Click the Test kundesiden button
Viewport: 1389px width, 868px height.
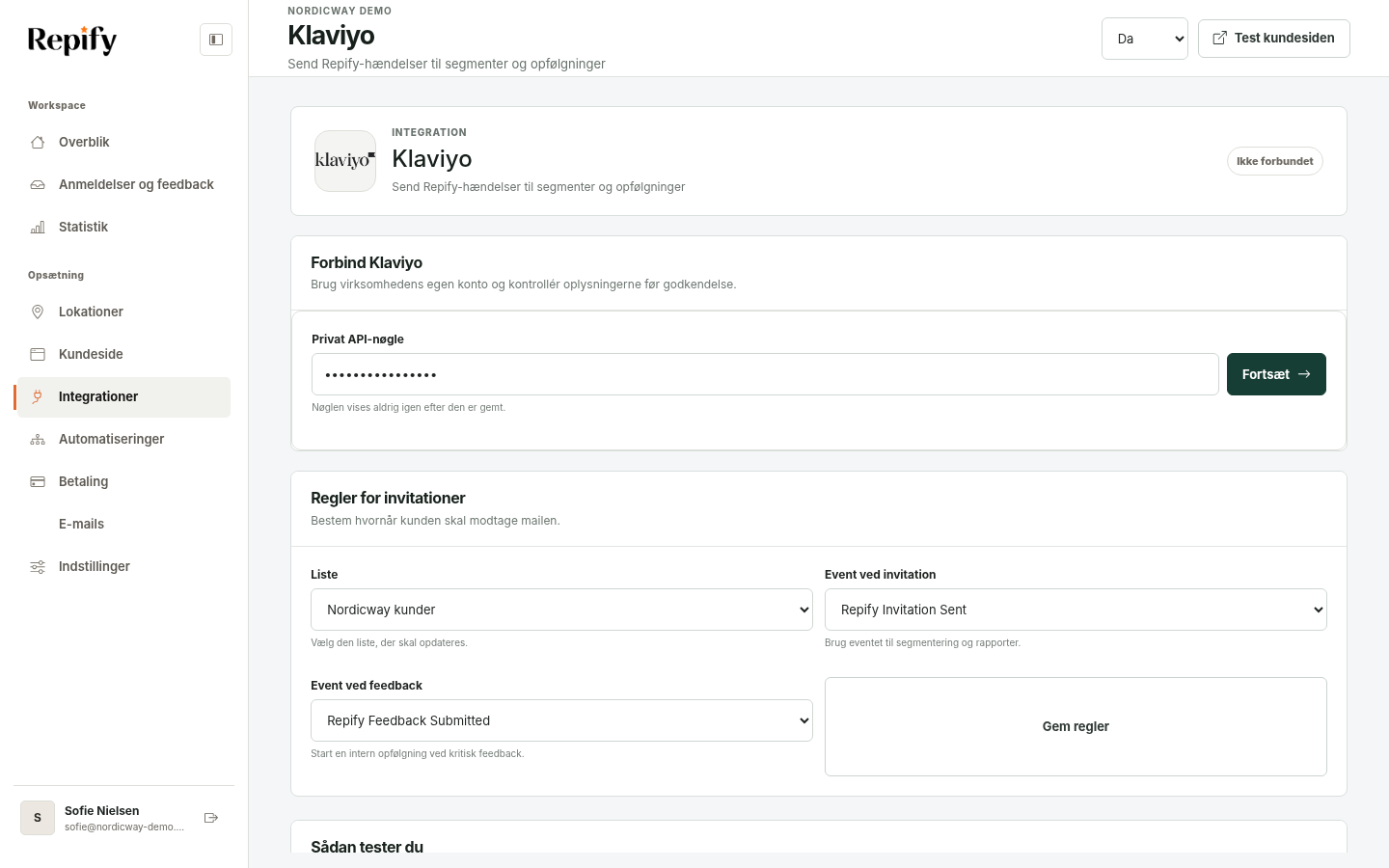pyautogui.click(x=1273, y=39)
